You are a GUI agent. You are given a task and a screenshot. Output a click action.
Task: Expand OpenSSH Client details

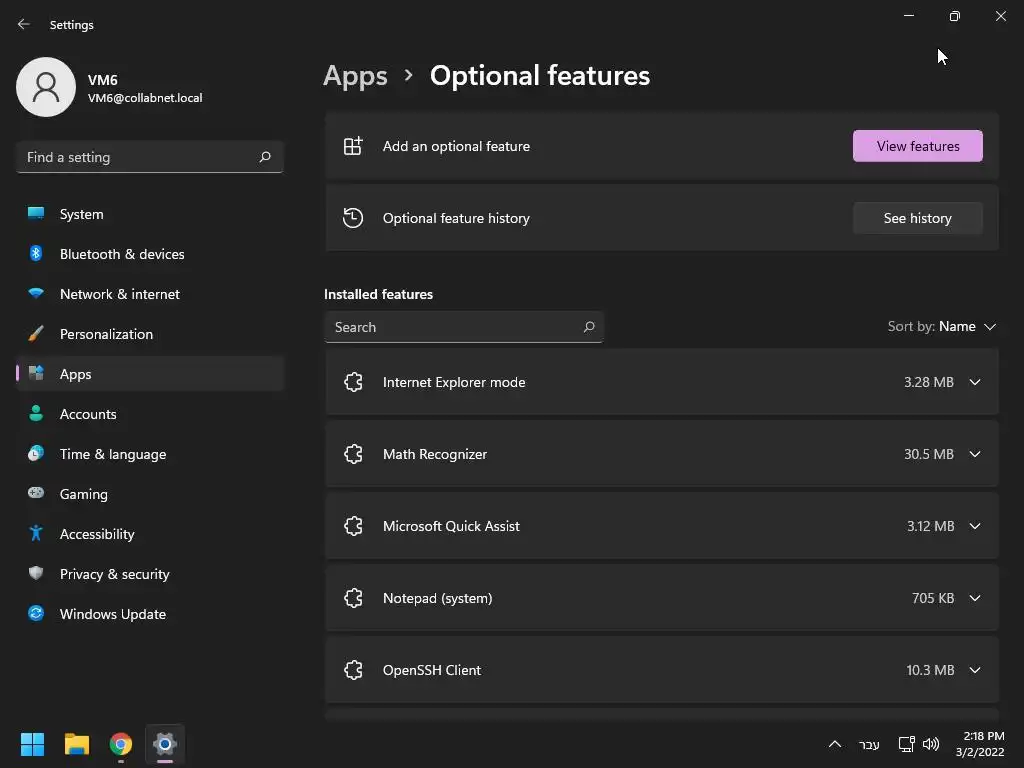[x=975, y=670]
